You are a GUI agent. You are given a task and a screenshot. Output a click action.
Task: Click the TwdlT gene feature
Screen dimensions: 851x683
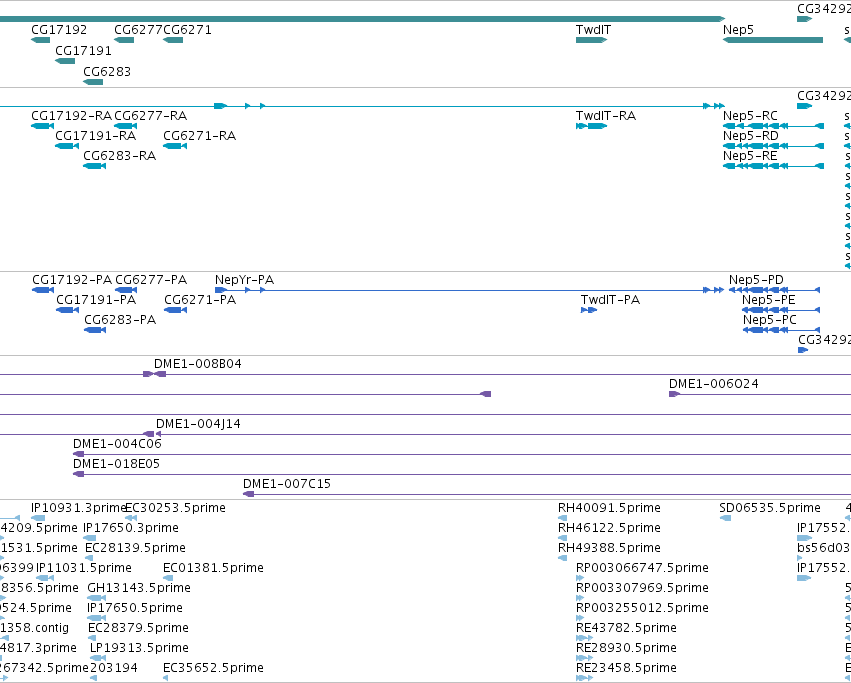[591, 40]
